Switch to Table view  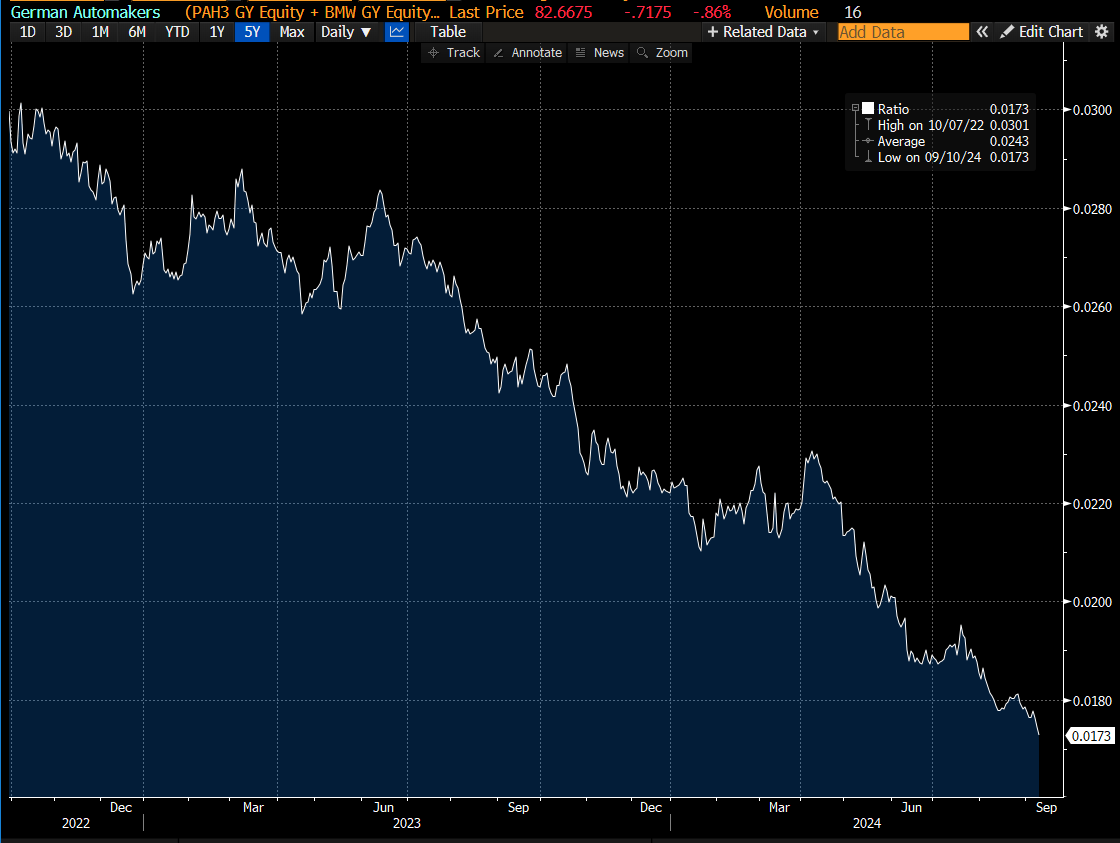tap(448, 32)
